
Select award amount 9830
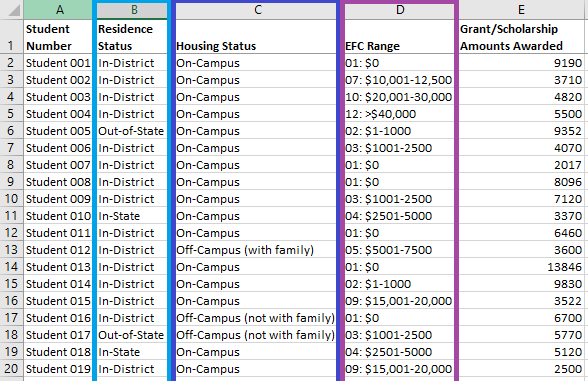tap(521, 284)
